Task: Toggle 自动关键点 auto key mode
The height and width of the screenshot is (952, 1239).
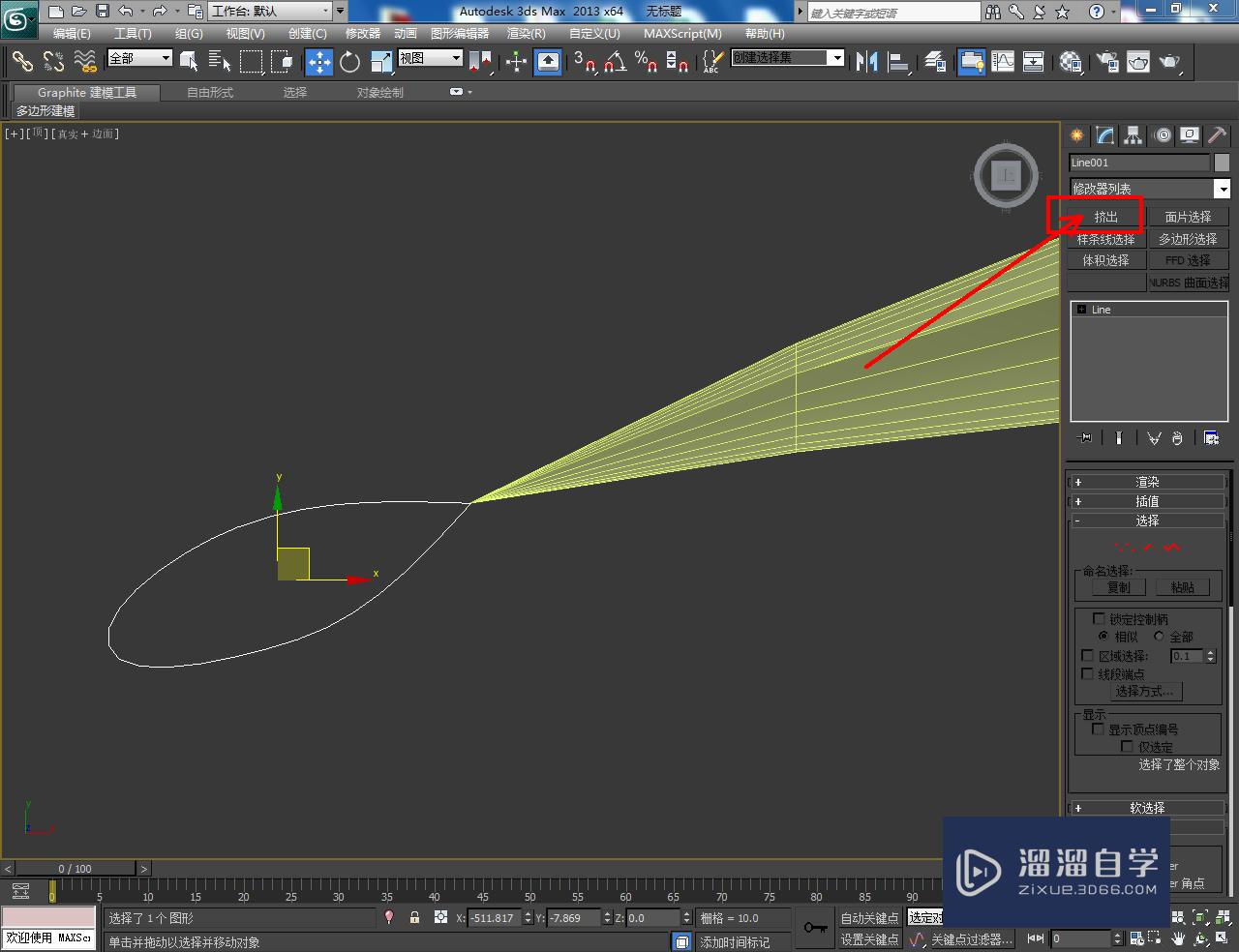Action: (x=869, y=917)
